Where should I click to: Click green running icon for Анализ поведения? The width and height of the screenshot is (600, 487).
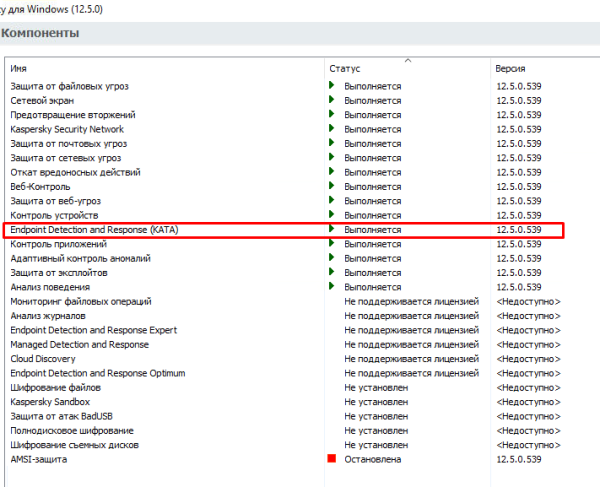click(332, 286)
